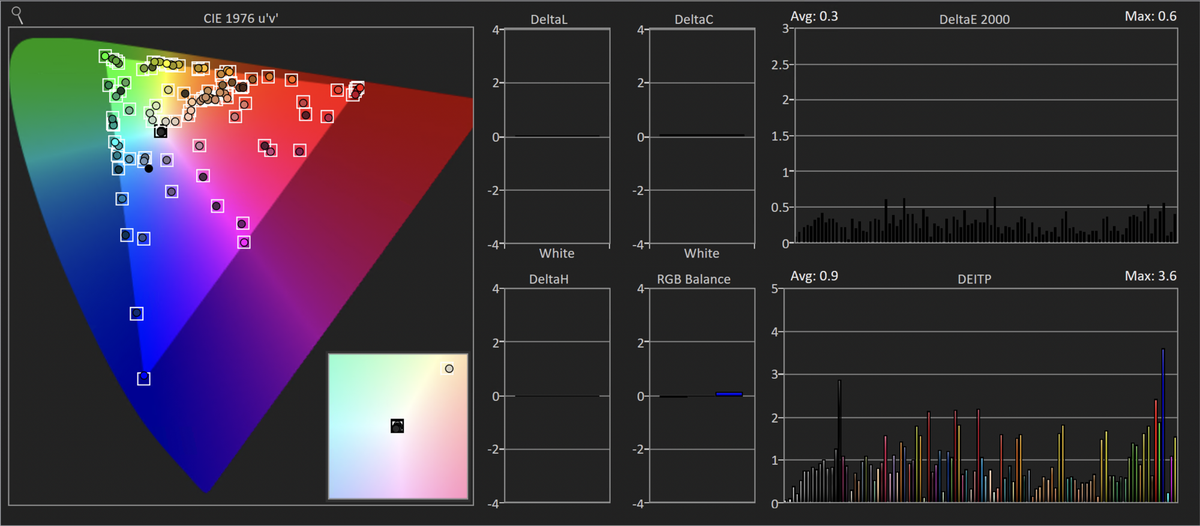Image resolution: width=1200 pixels, height=526 pixels.
Task: Select the black white-point marker
Action: (x=161, y=131)
